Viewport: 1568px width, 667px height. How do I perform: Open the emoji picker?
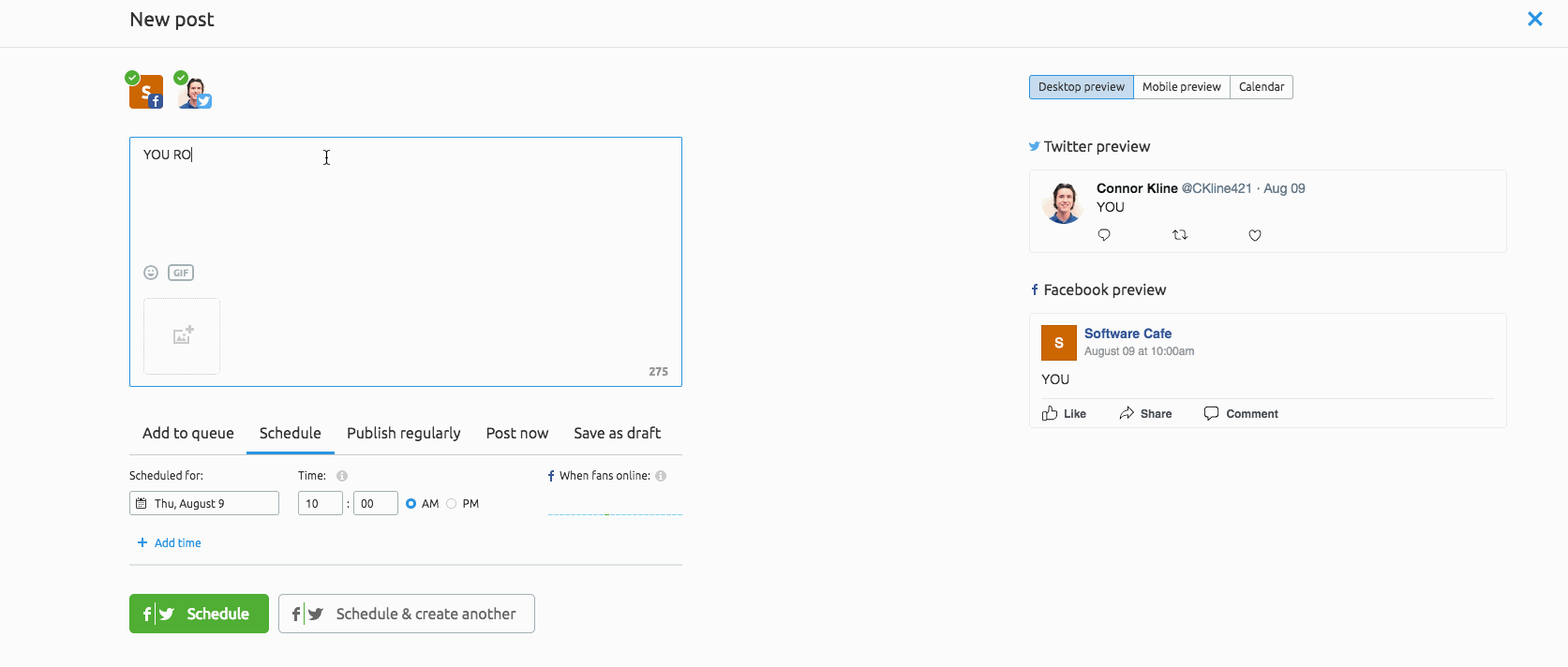151,273
